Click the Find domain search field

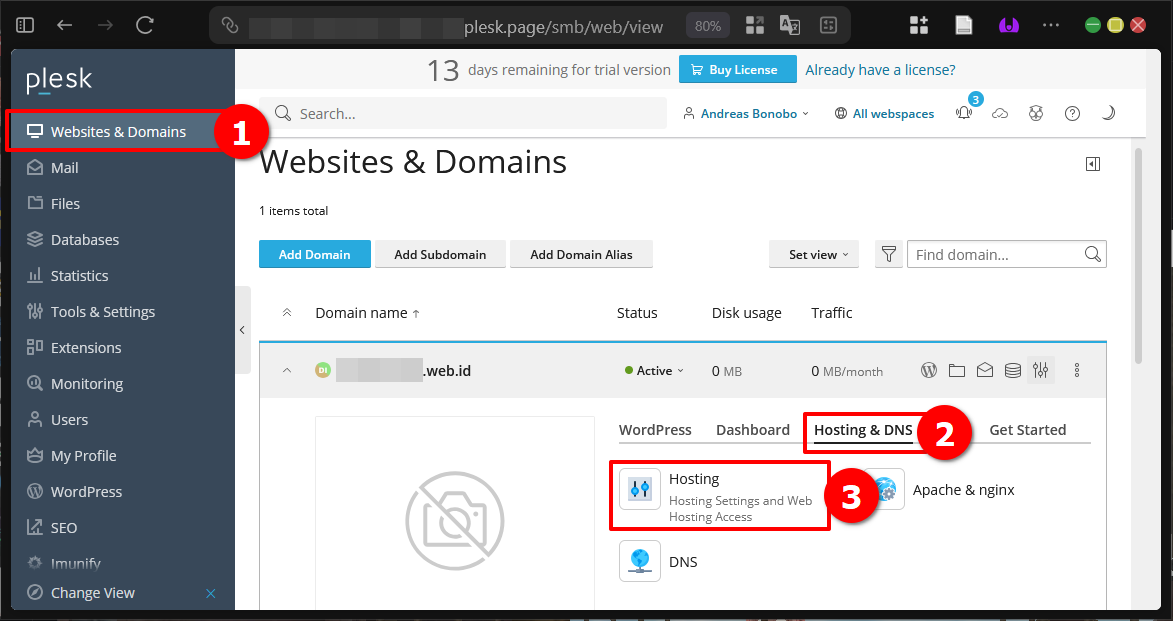(1000, 254)
